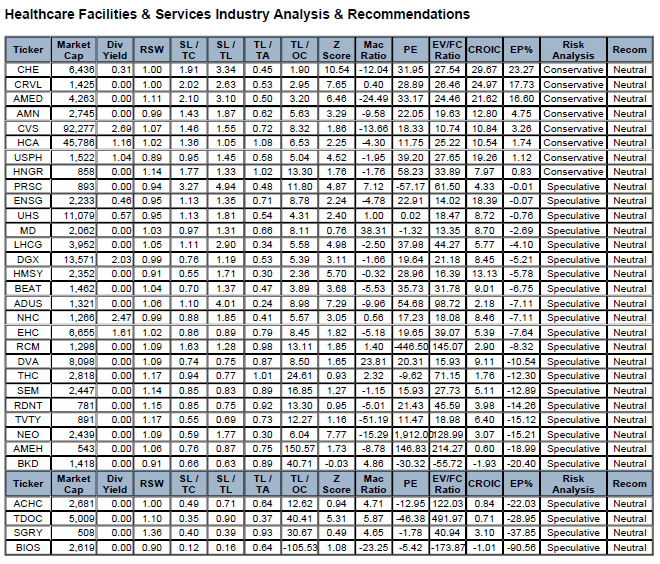Select the AMN ticker cell
Viewport: 660px width, 564px height.
28,114
